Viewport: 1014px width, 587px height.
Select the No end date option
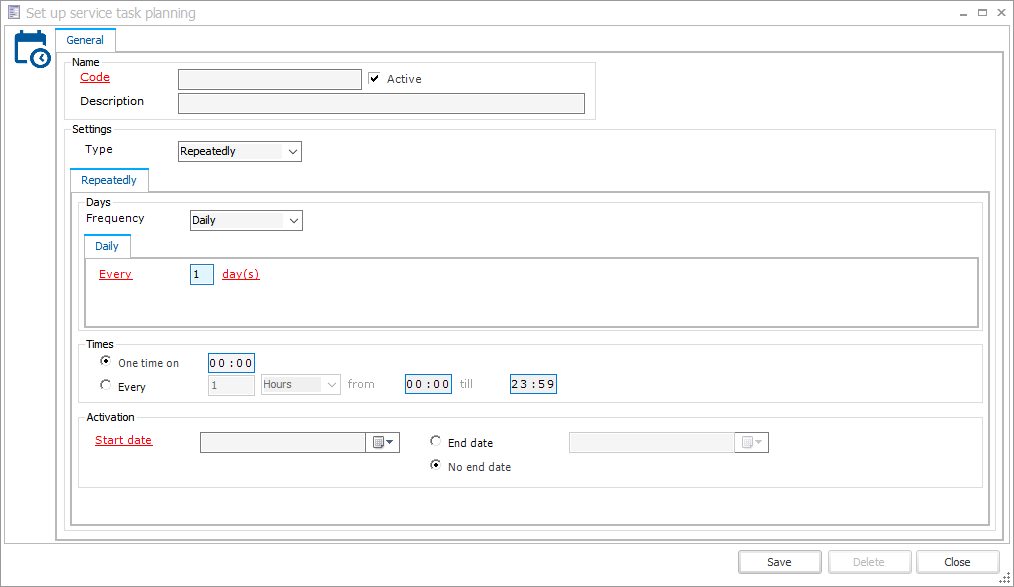pos(435,465)
